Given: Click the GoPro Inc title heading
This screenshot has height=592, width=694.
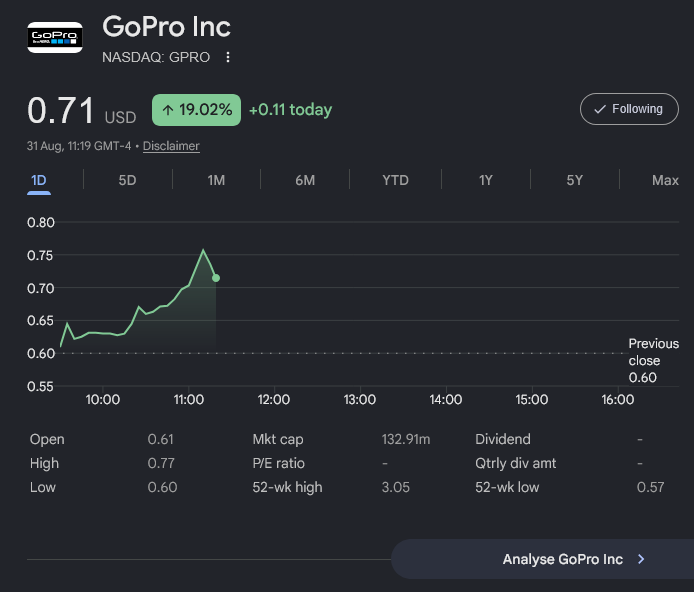Looking at the screenshot, I should [166, 27].
